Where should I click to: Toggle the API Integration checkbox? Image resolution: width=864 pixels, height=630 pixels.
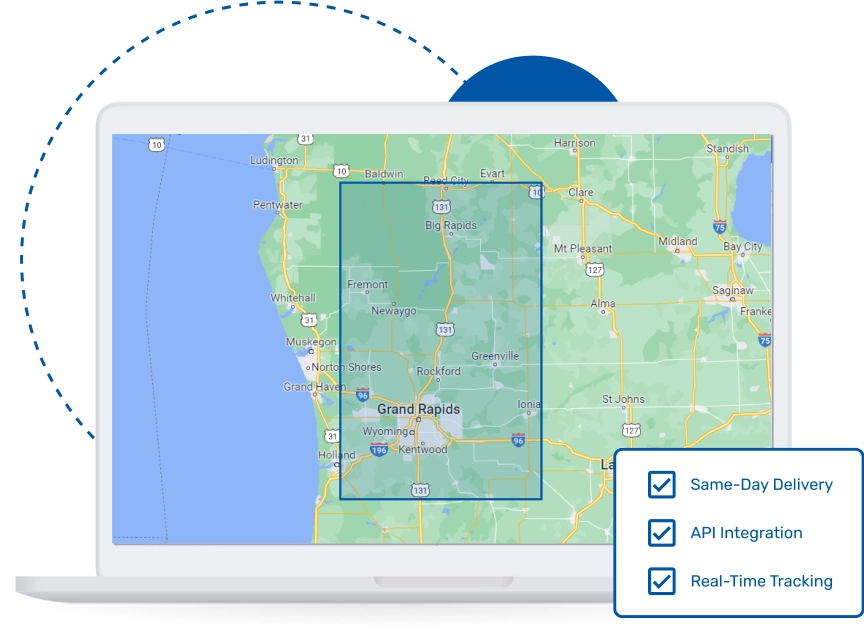click(x=661, y=533)
